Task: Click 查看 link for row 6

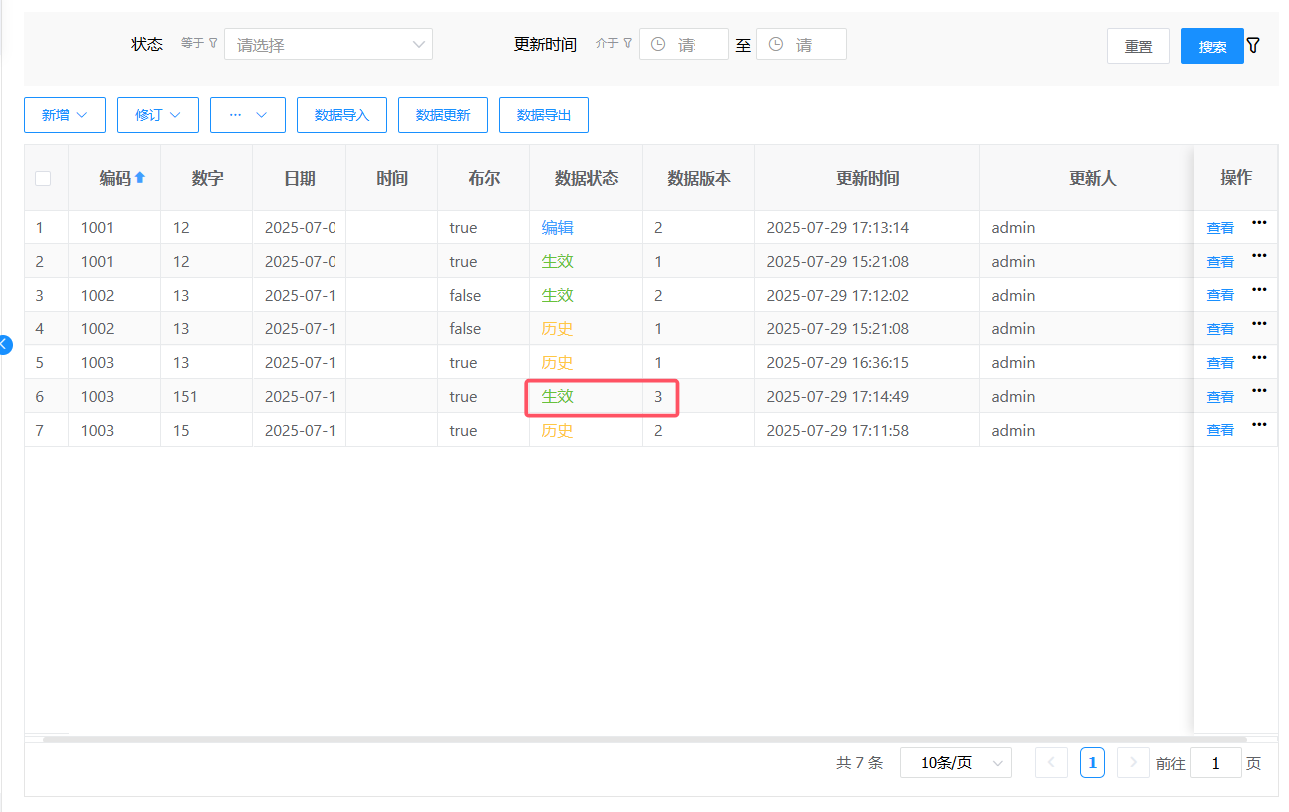Action: [1220, 397]
